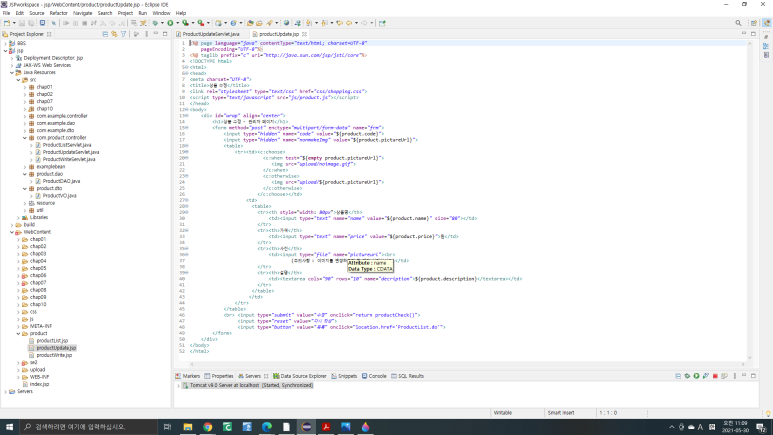The width and height of the screenshot is (773, 435).
Task: Click the Writable status bar entry
Action: (503, 413)
